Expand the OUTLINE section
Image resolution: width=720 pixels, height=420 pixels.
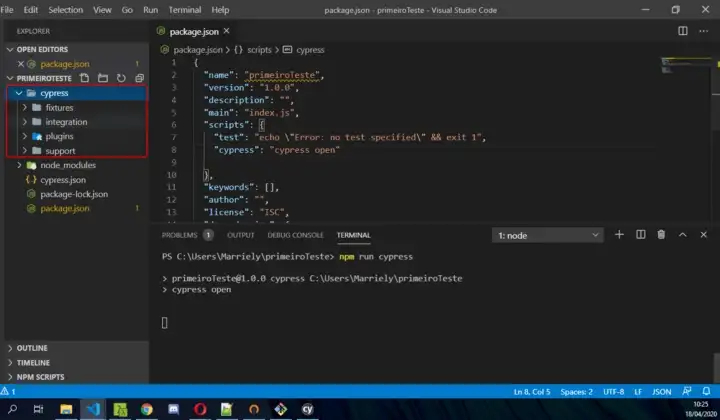32,348
